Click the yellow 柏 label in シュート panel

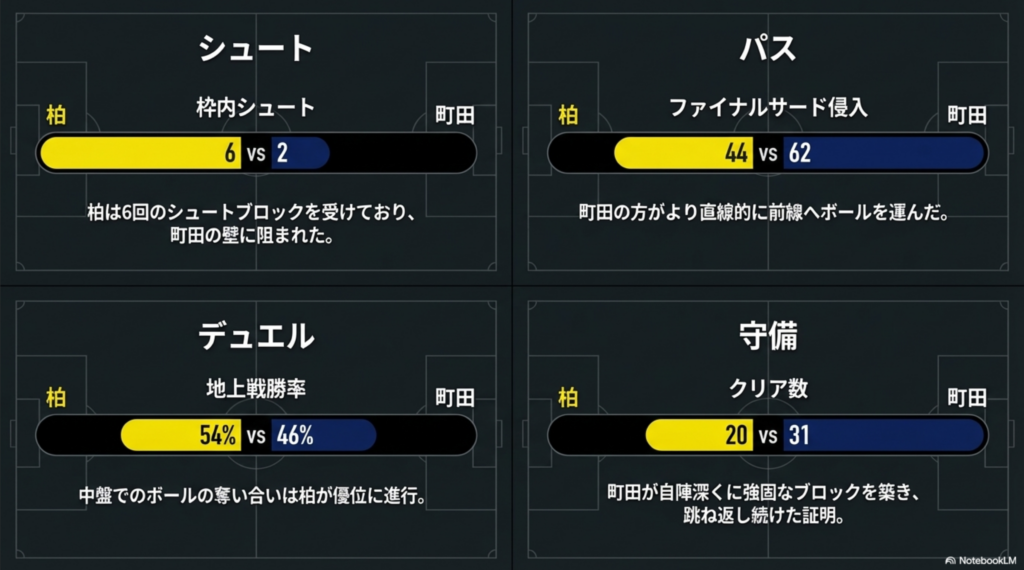(x=56, y=115)
